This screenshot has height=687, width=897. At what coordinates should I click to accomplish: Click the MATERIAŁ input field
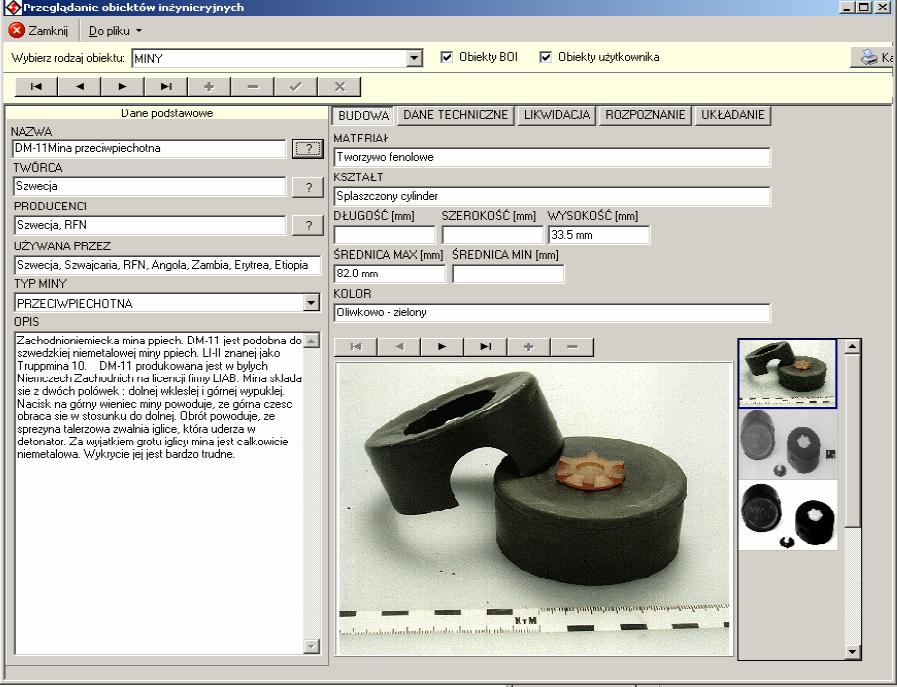pos(552,157)
